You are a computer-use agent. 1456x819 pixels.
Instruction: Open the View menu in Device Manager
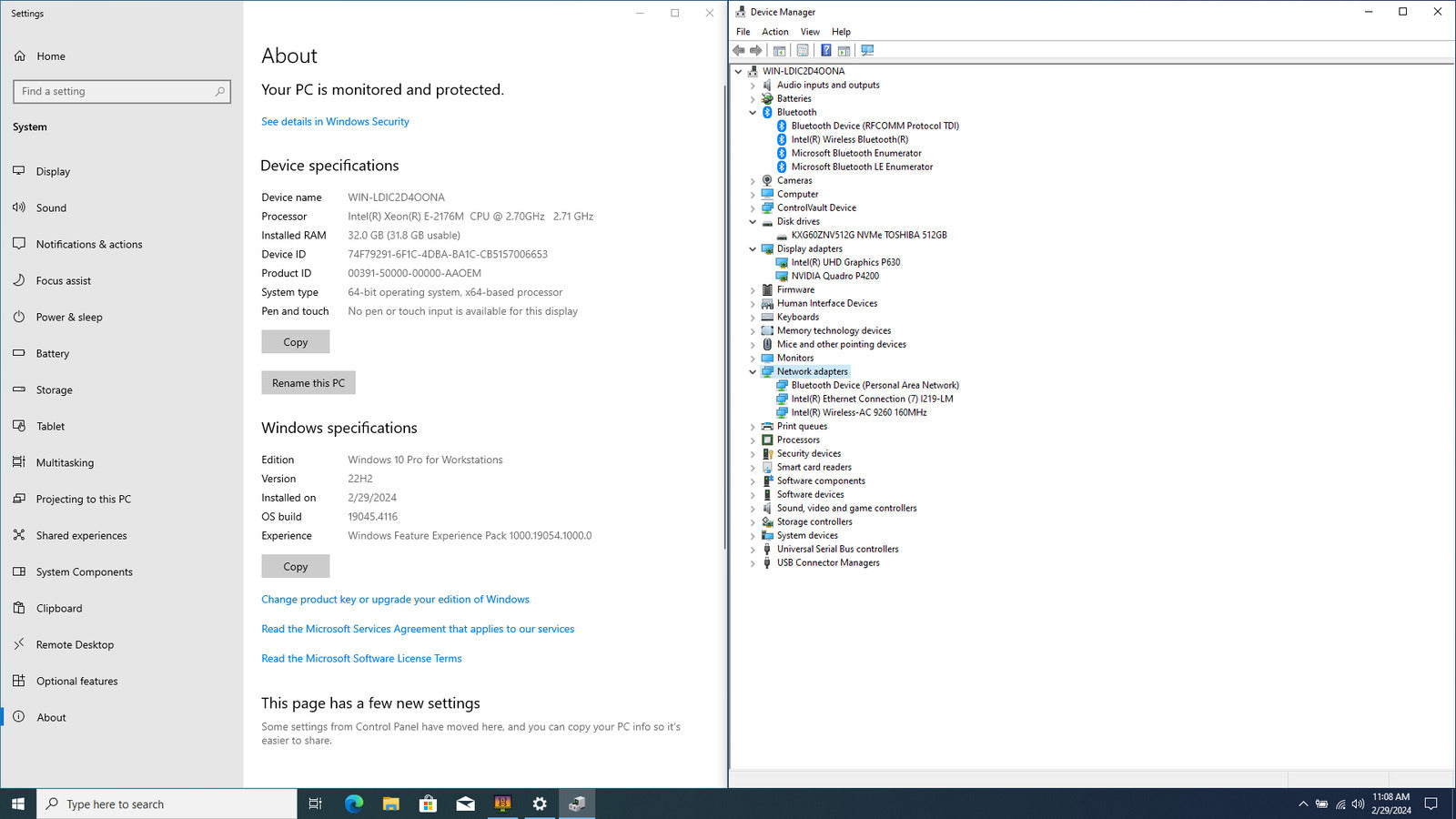pyautogui.click(x=810, y=32)
